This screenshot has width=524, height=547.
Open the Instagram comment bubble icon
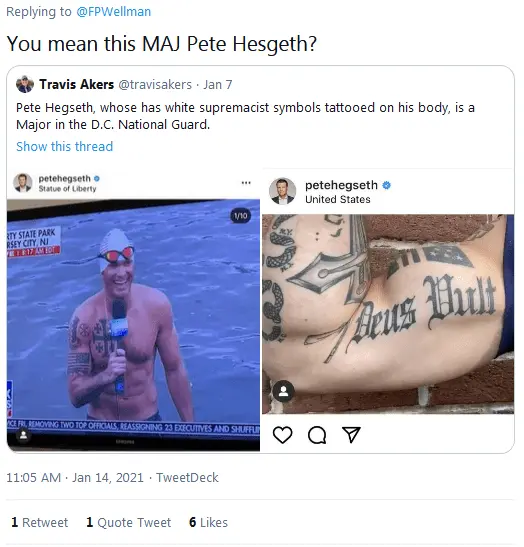[317, 435]
